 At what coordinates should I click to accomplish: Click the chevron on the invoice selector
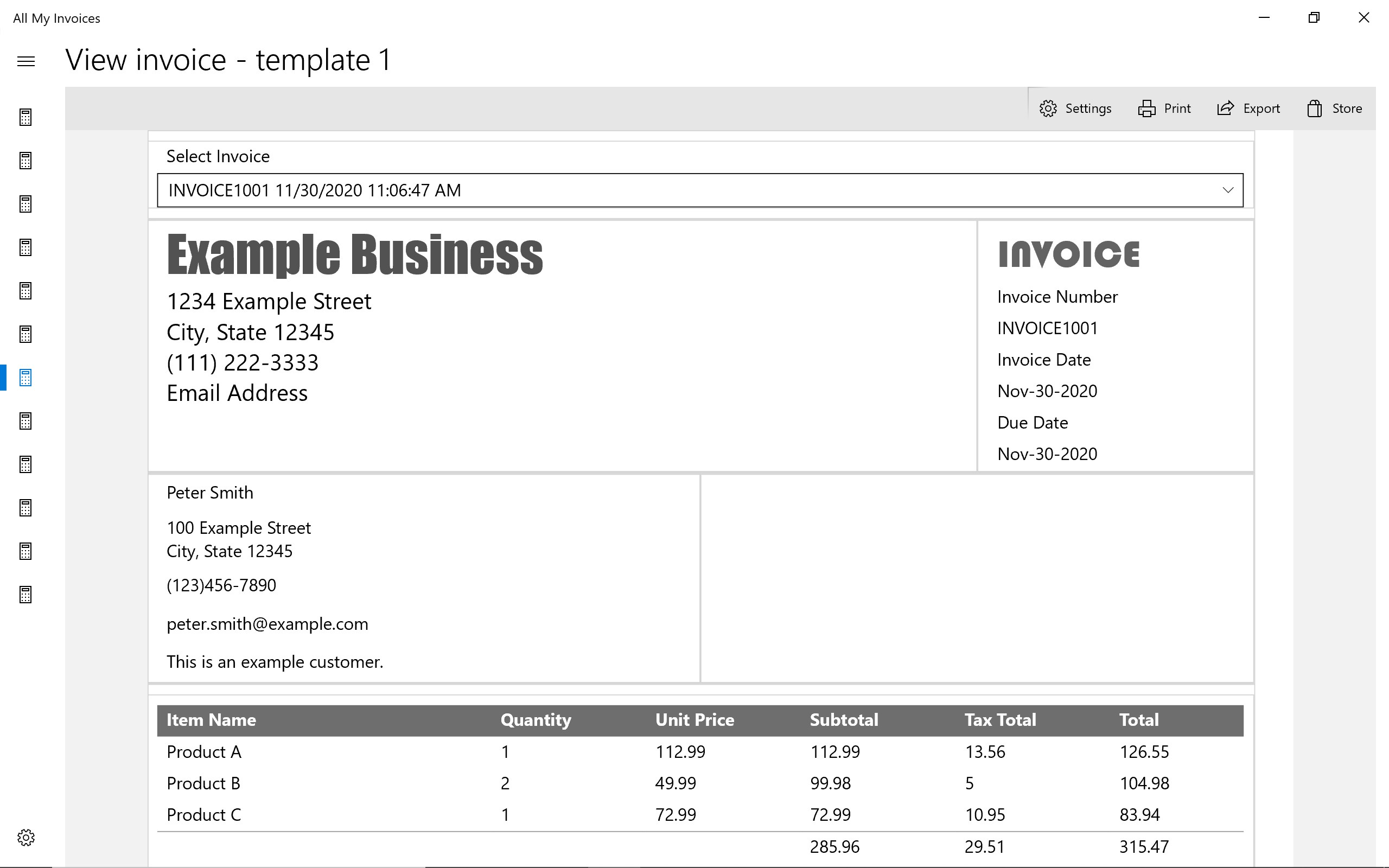point(1229,190)
